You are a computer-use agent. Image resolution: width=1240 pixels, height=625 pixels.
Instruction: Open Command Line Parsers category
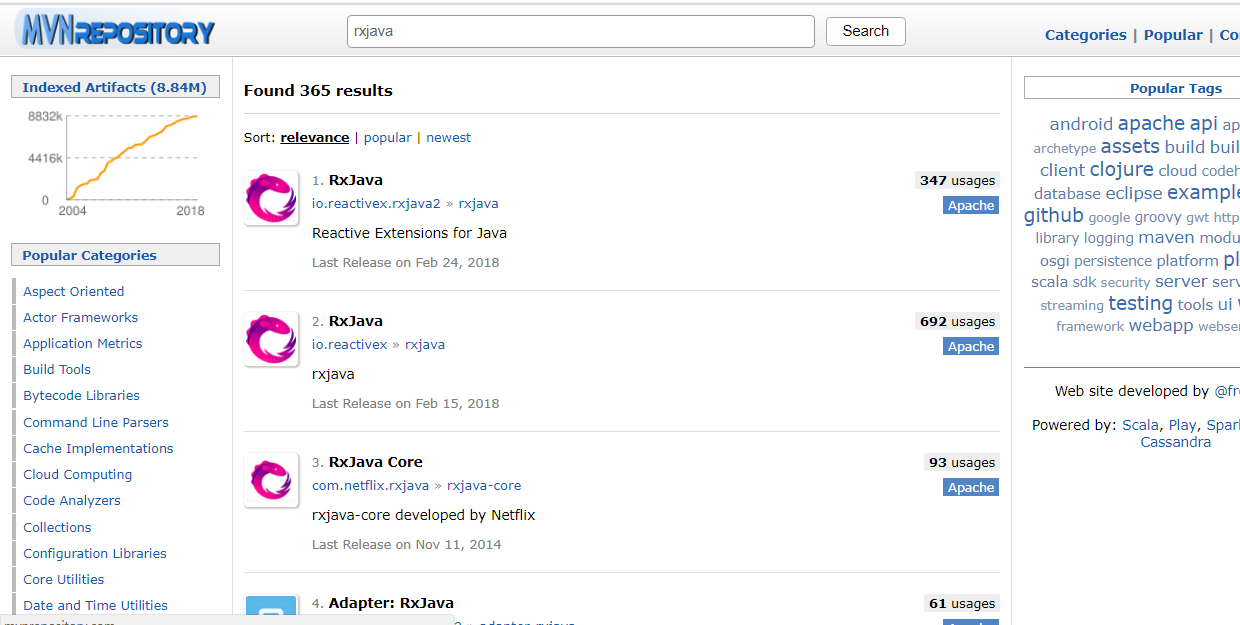[x=96, y=423]
